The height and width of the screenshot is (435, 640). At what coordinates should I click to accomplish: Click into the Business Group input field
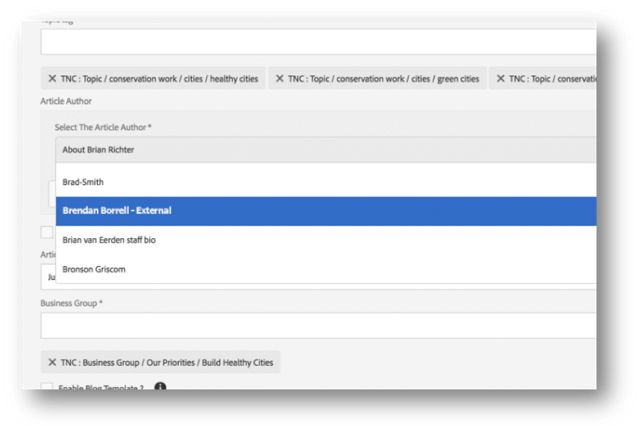318,325
